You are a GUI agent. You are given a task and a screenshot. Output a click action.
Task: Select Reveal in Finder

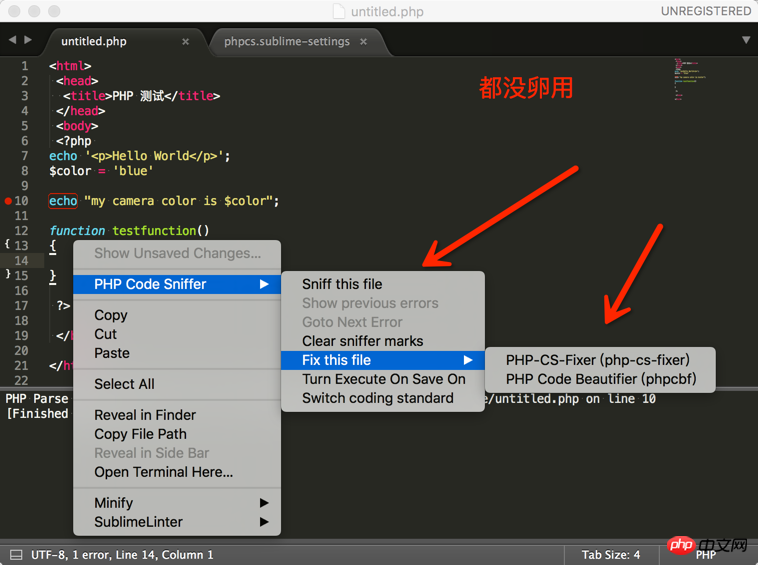(177, 415)
